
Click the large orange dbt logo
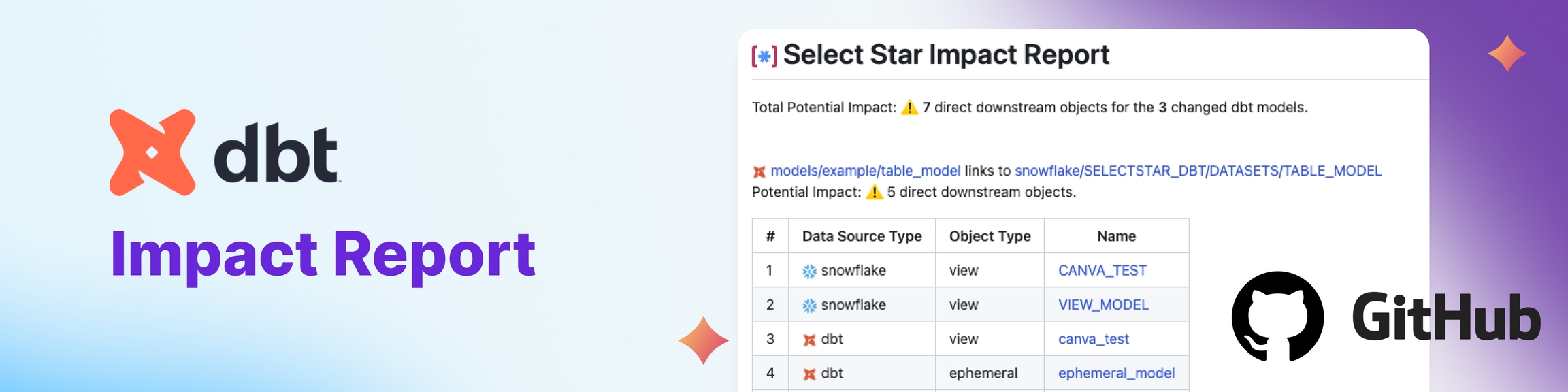coord(152,152)
